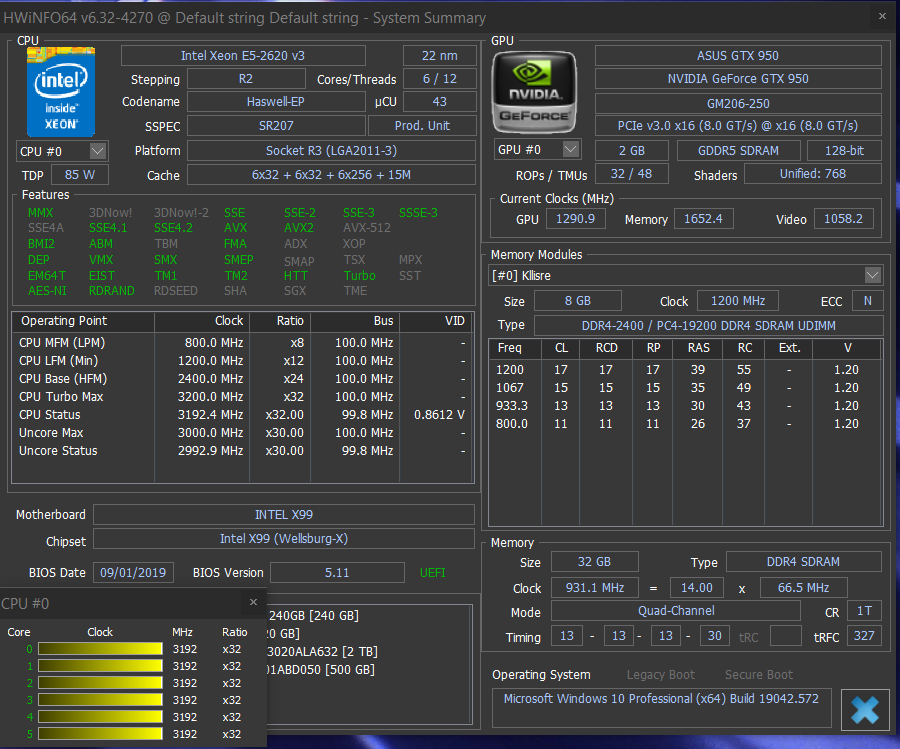Click the memory clock 931.1 MHz field
The image size is (900, 749).
595,588
